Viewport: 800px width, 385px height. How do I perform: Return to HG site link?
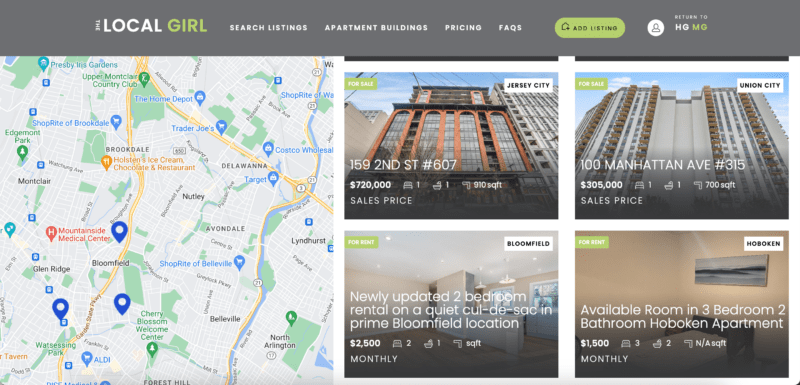pos(683,27)
